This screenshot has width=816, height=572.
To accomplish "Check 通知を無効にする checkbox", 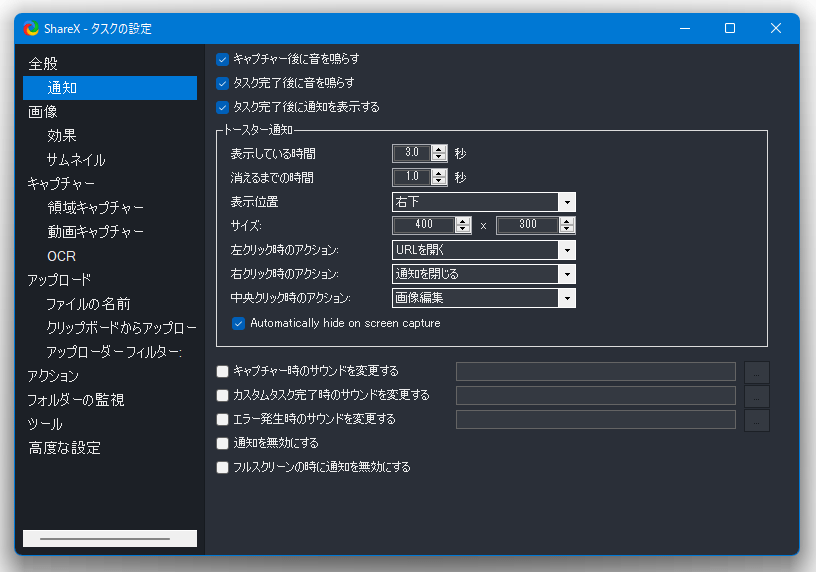I will coord(222,443).
